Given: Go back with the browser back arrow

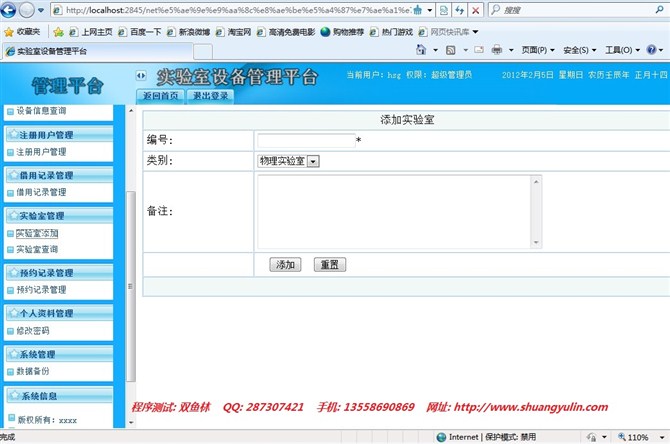Looking at the screenshot, I should (x=8, y=10).
